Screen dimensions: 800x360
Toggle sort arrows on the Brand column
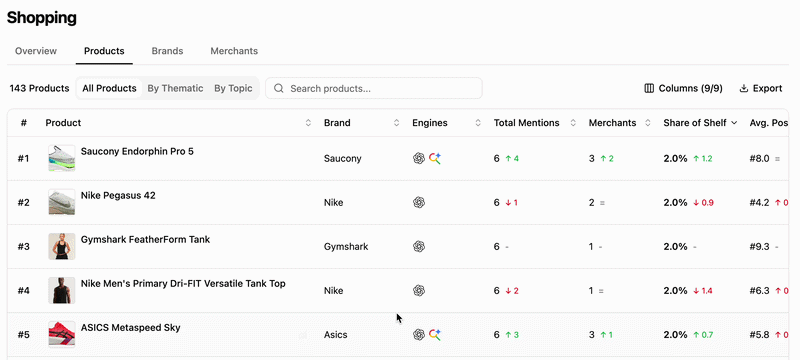[x=396, y=123]
